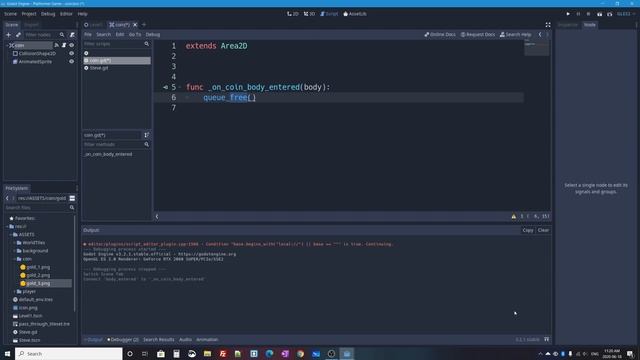Click the signal connection icon on line 5
Viewport: 640px width, 360px height.
tap(165, 87)
